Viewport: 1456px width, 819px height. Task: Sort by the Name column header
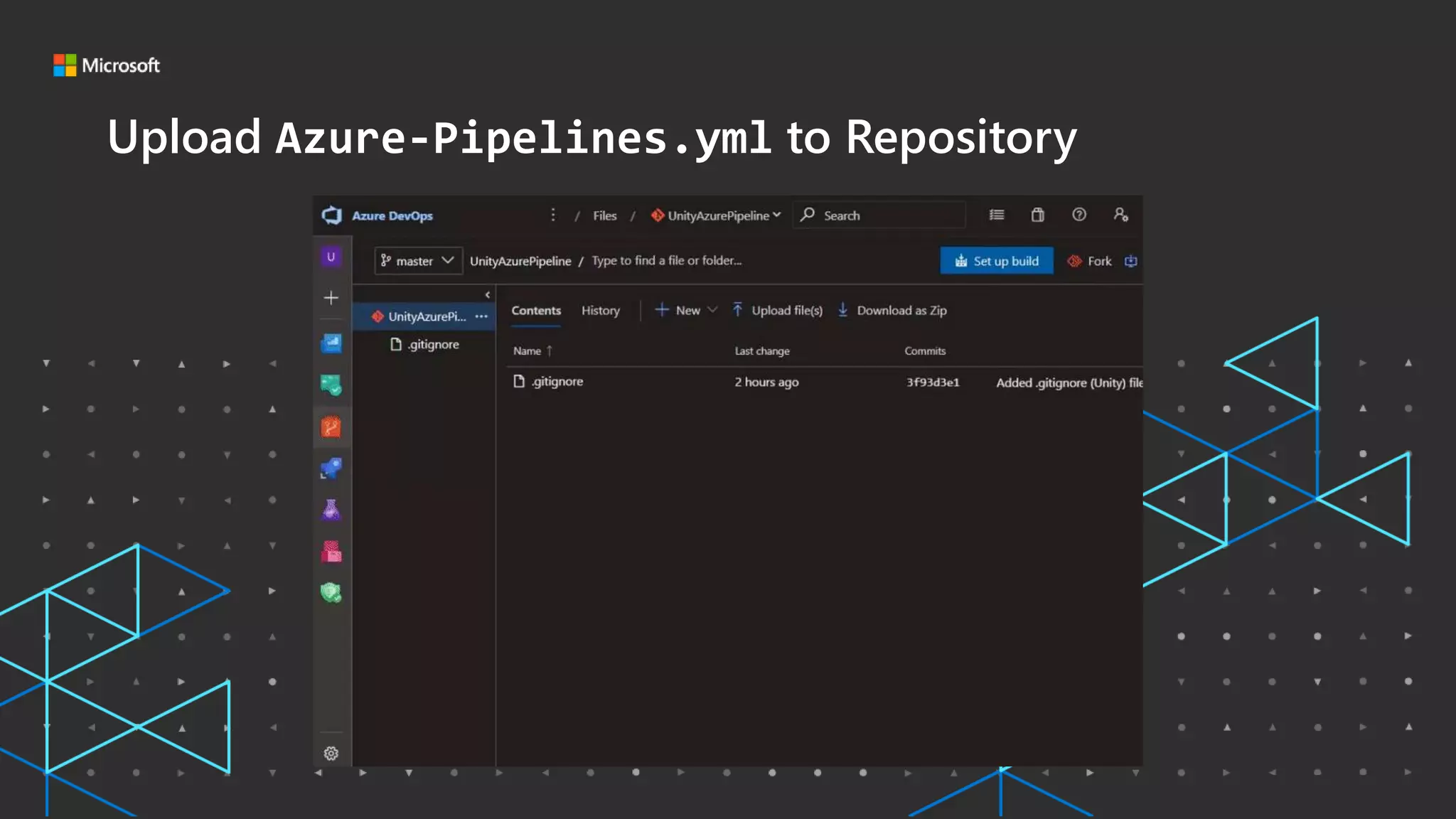point(532,351)
